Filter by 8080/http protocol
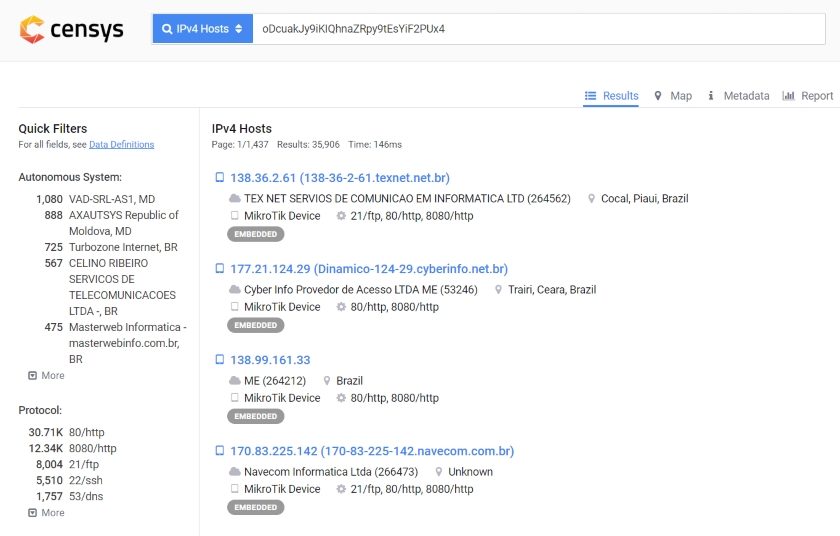840x536 pixels. coord(93,448)
